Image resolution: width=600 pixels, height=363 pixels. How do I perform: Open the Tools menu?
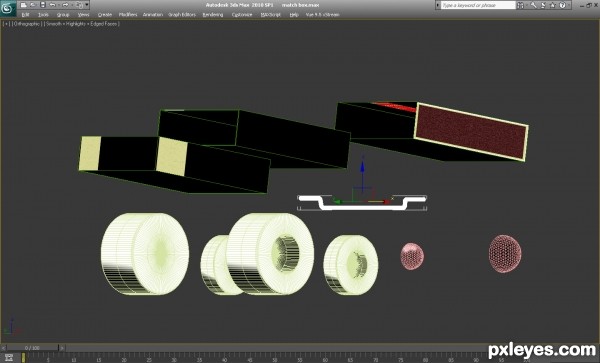(x=43, y=15)
